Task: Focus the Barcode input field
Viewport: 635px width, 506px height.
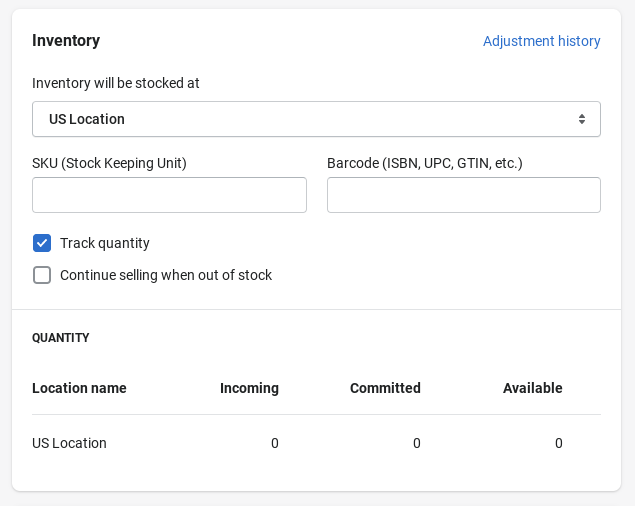Action: point(464,195)
